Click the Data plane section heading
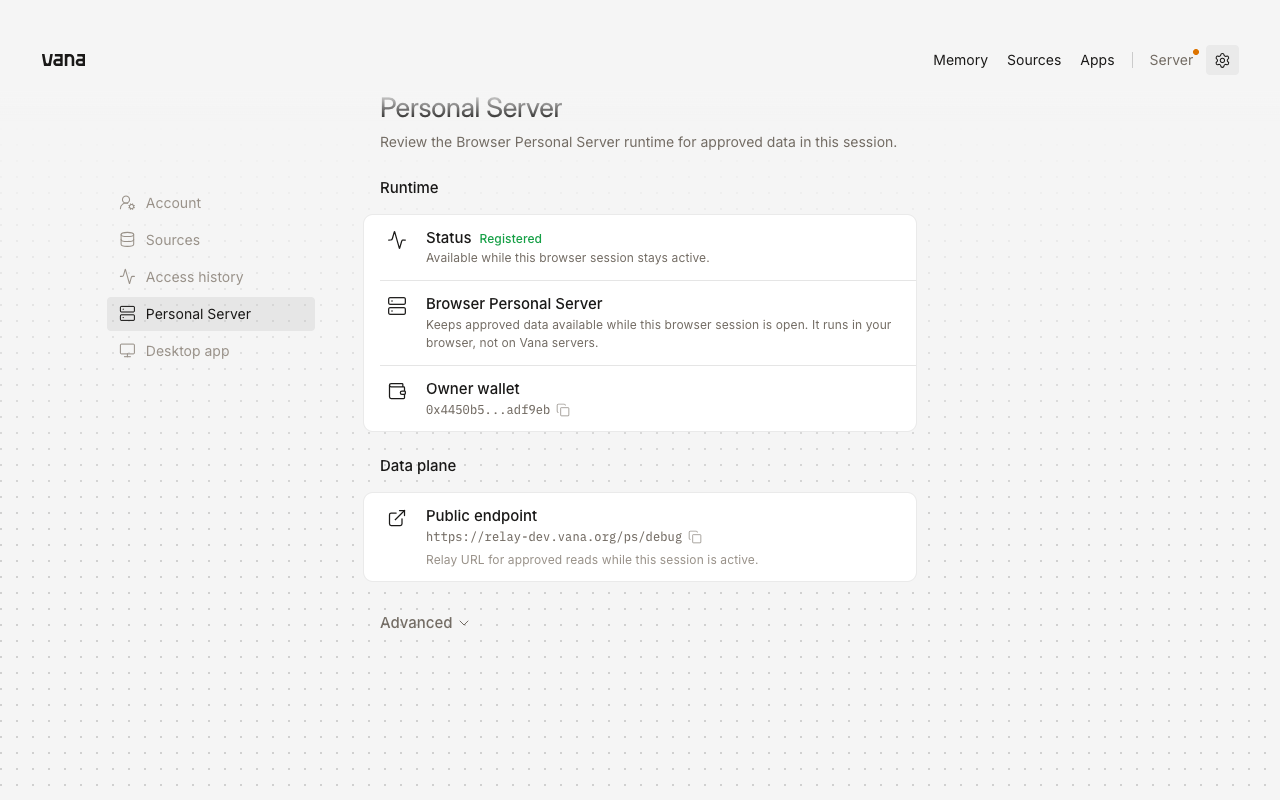 click(418, 466)
